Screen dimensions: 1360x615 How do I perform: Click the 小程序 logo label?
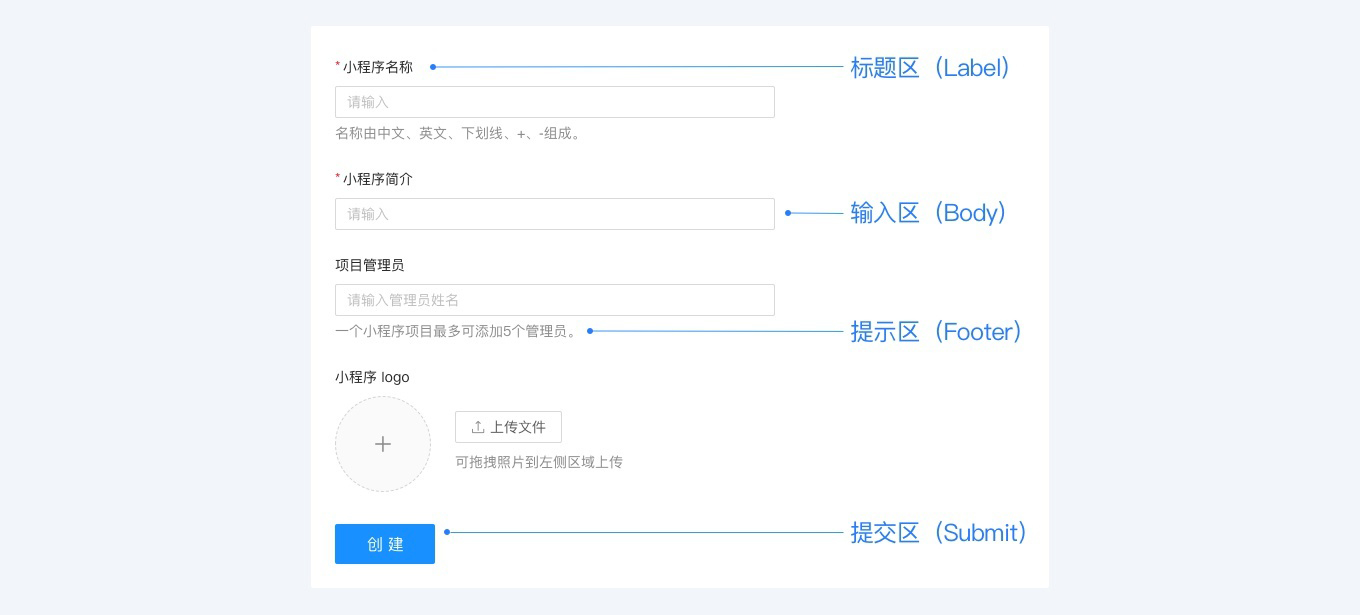pos(372,377)
